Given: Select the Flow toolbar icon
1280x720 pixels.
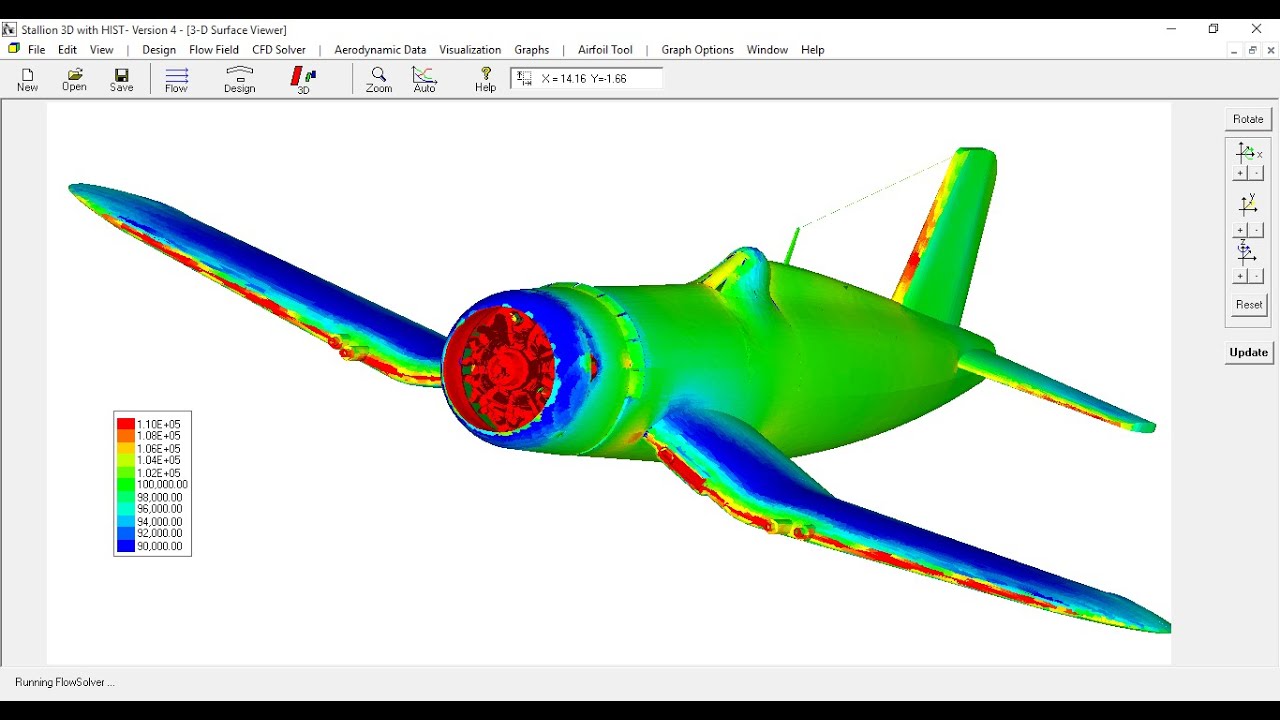Looking at the screenshot, I should pyautogui.click(x=177, y=80).
